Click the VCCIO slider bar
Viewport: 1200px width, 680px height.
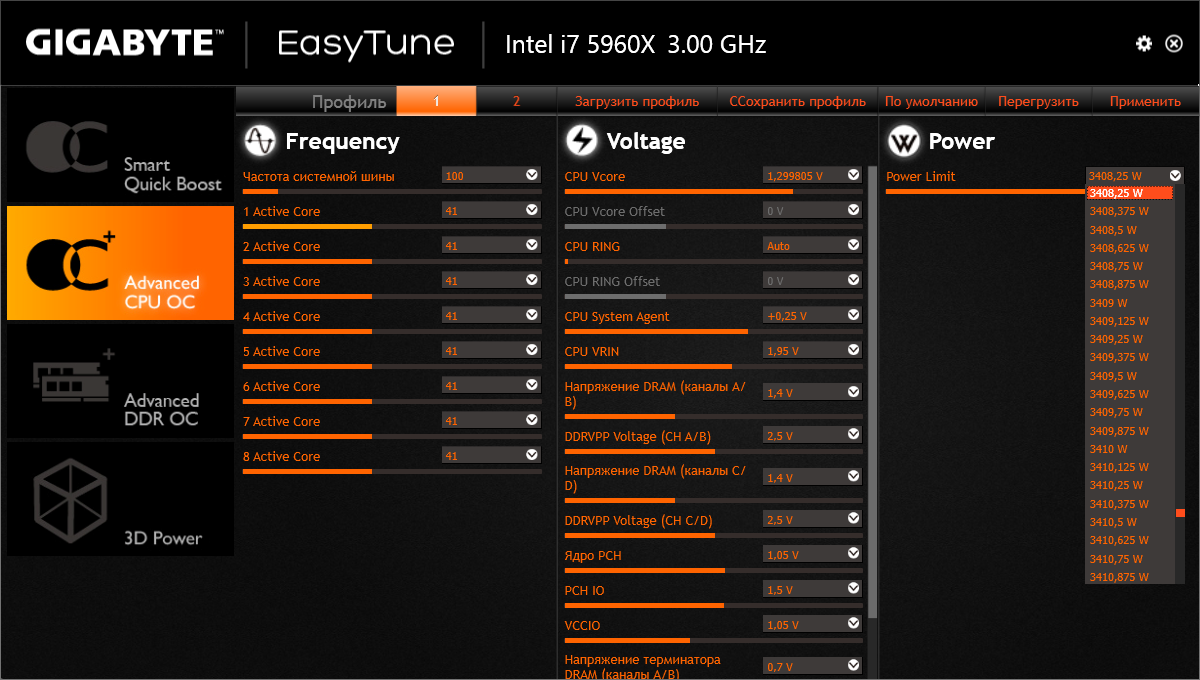pos(713,640)
